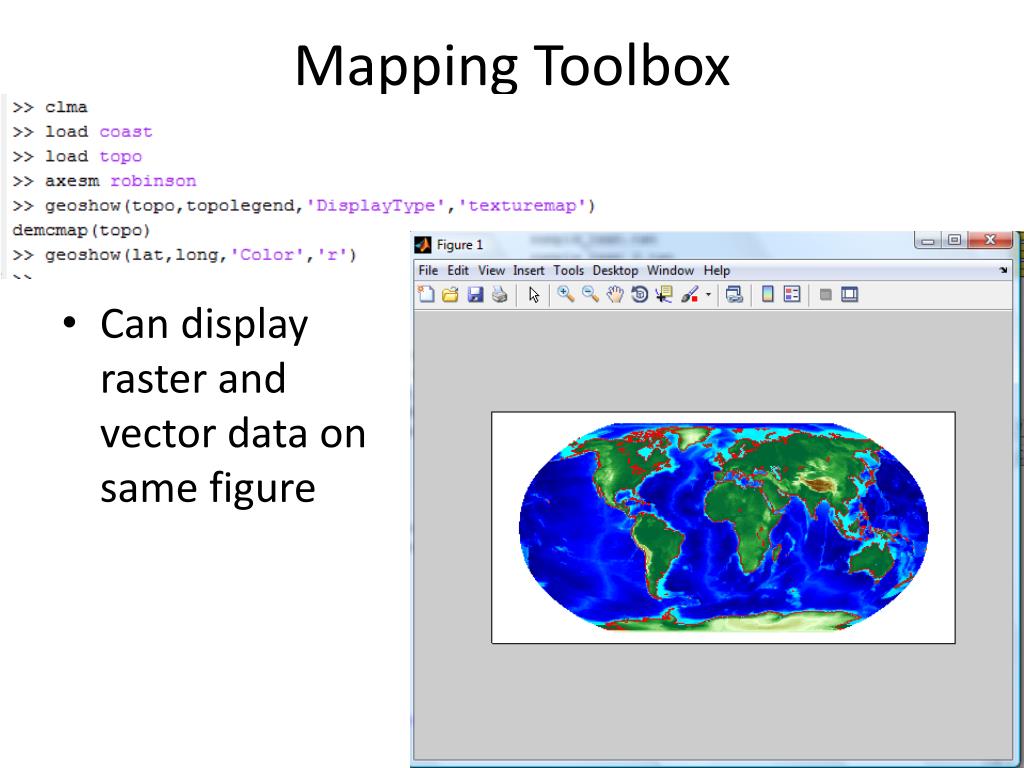1024x768 pixels.
Task: Click the 'demcmap(topo)' command line
Action: coord(81,231)
